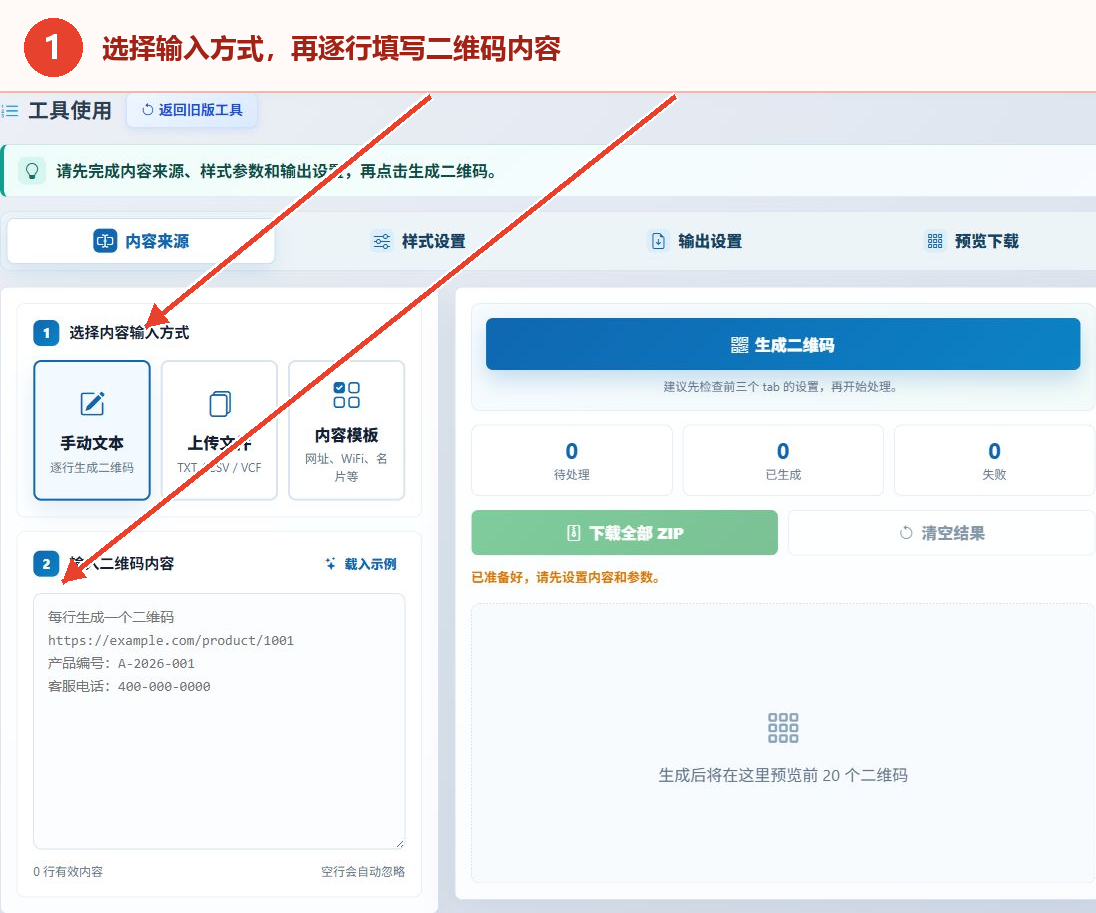This screenshot has height=913, width=1096.
Task: Click the QR icon in 生成二维码 button
Action: [x=740, y=345]
